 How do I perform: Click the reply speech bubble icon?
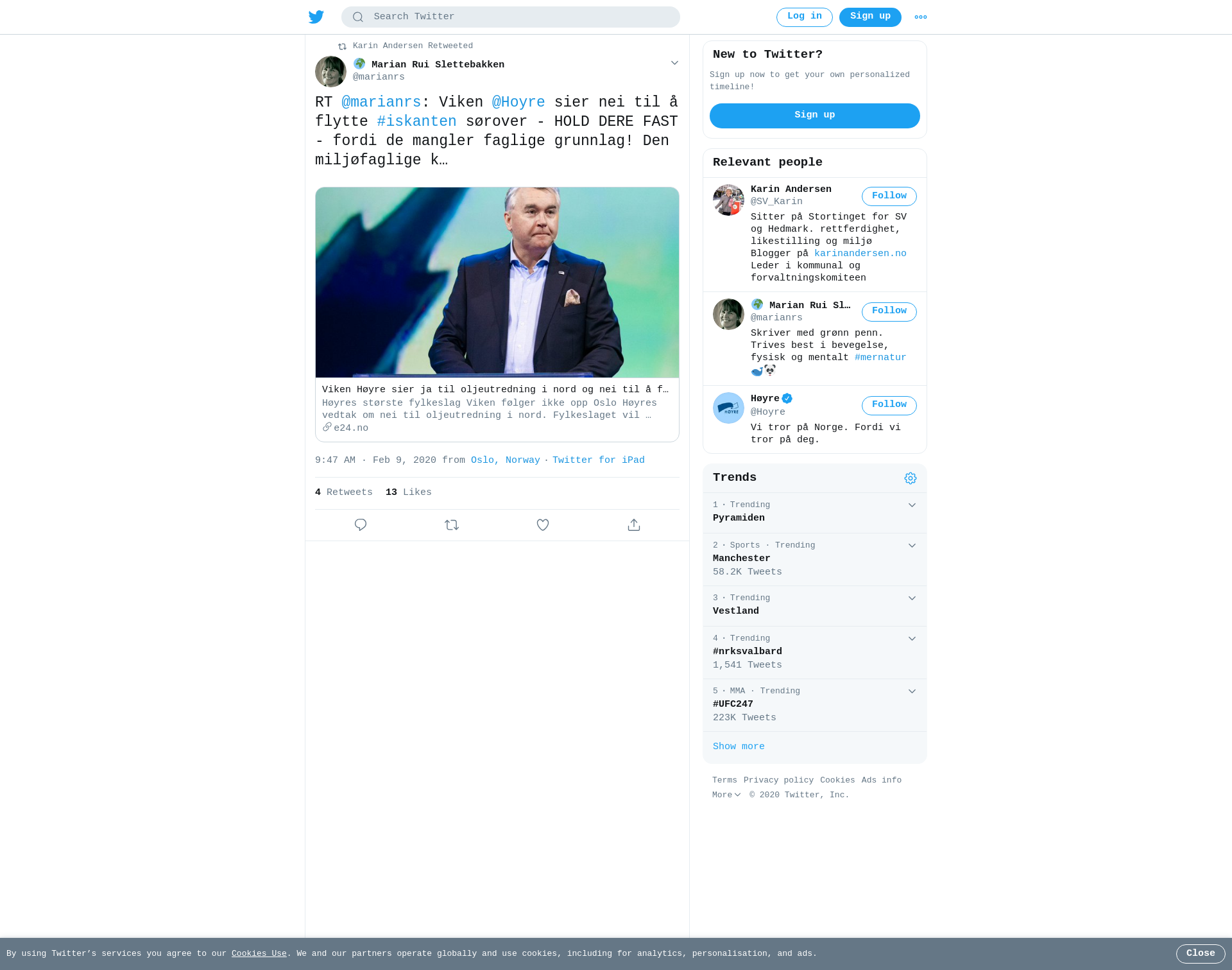click(x=361, y=525)
